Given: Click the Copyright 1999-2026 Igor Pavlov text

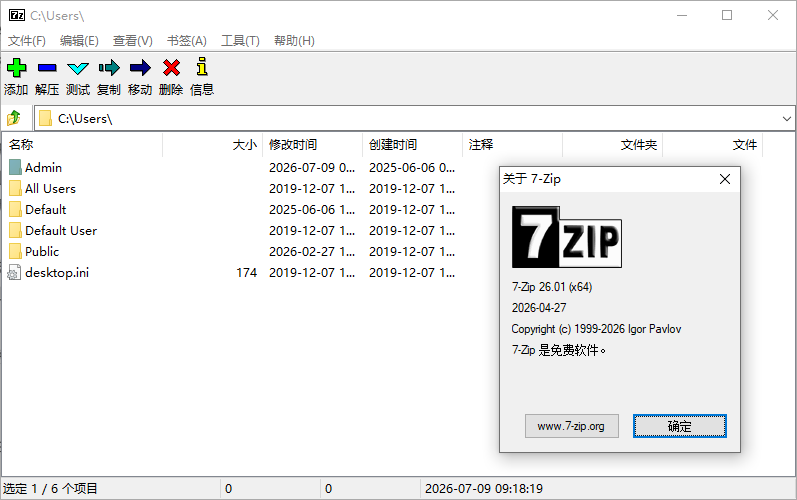Looking at the screenshot, I should click(x=596, y=329).
